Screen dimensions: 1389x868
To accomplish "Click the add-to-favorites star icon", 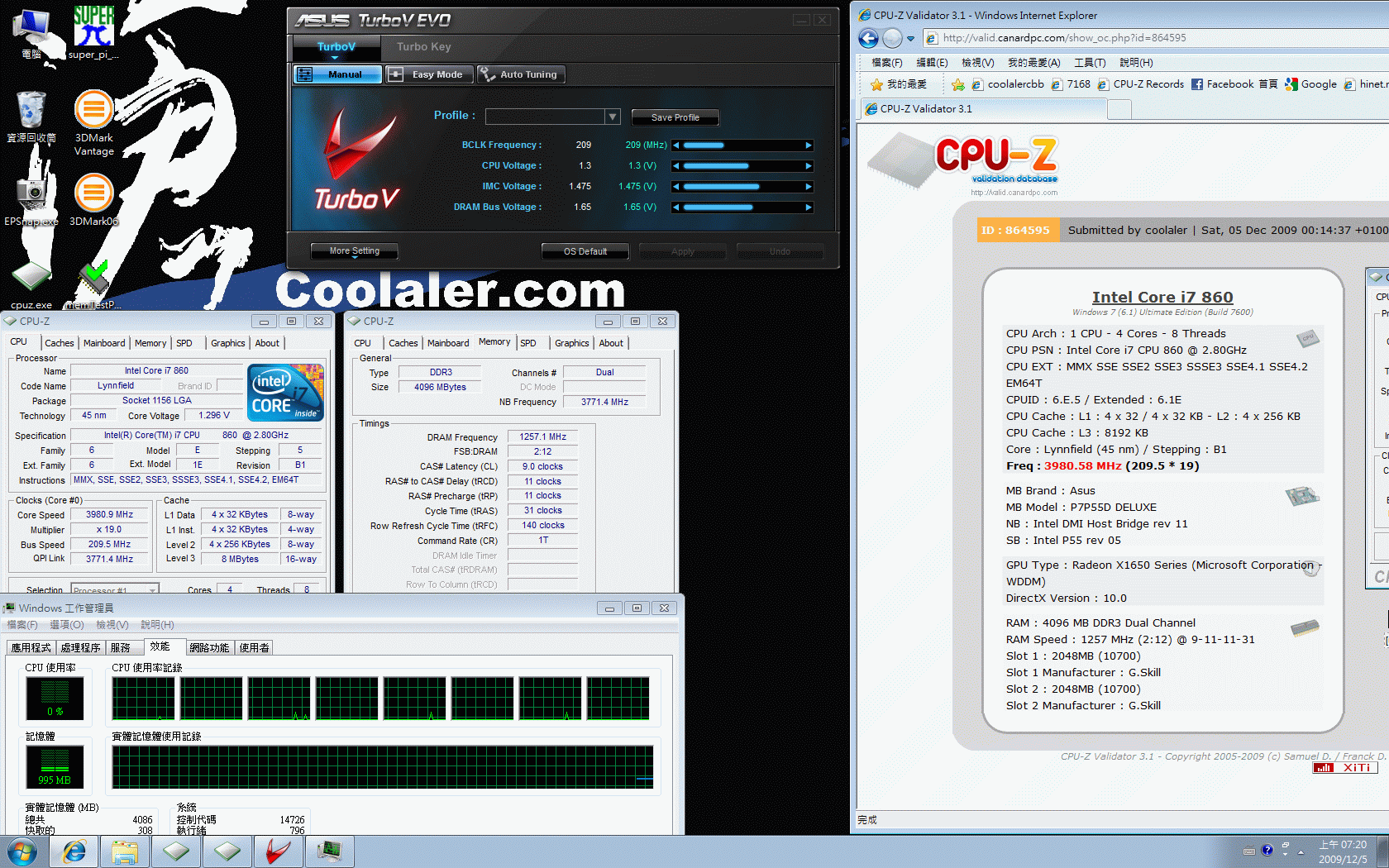I will (x=957, y=84).
